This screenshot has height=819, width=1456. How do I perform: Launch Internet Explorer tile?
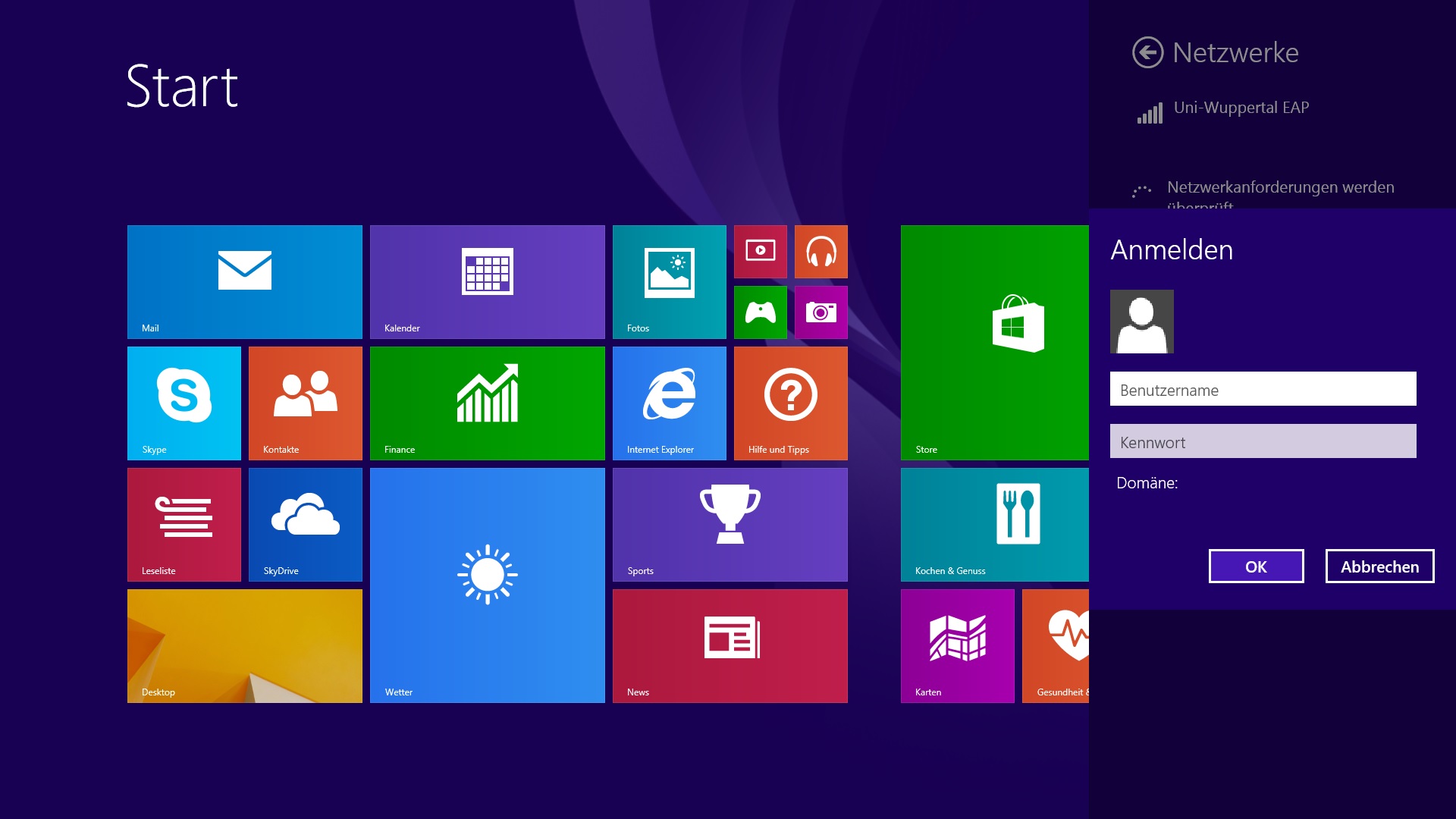coord(669,403)
